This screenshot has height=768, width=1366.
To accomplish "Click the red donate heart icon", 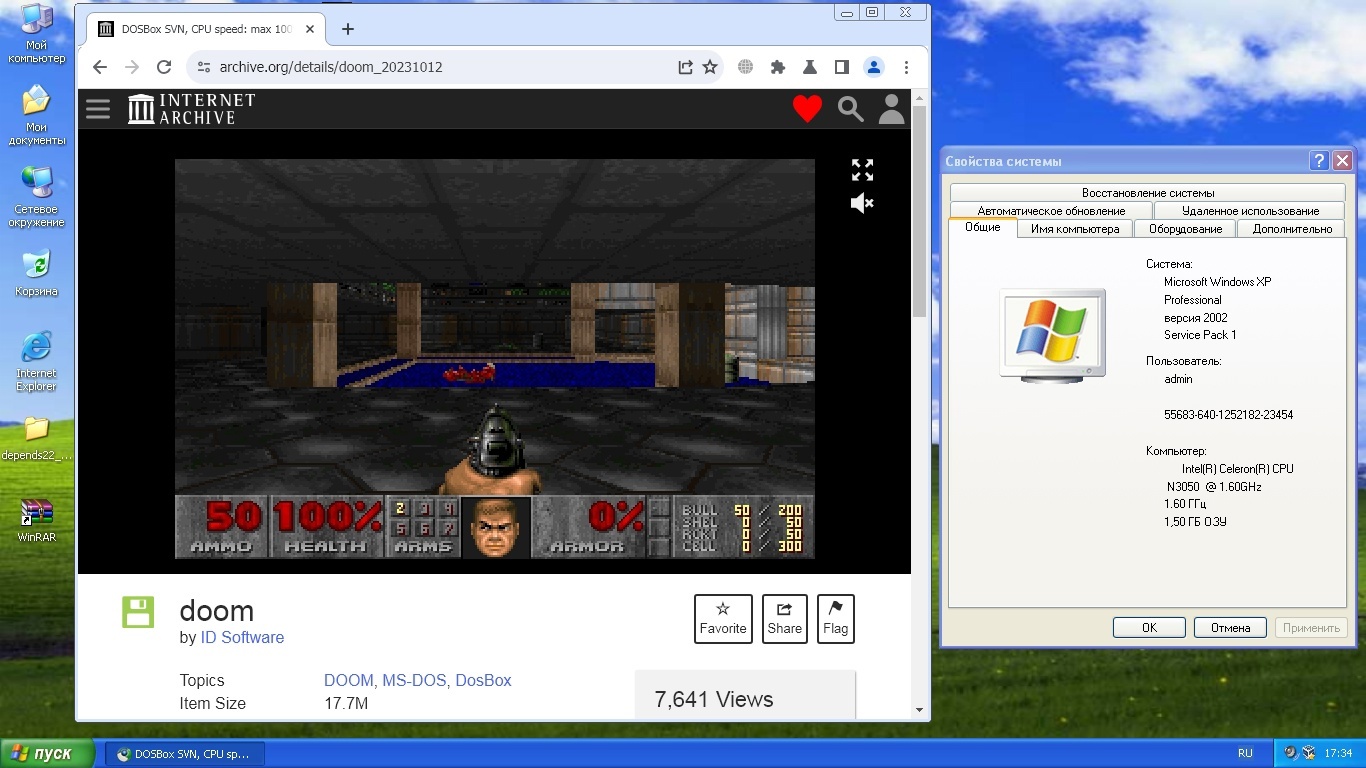I will tap(807, 109).
